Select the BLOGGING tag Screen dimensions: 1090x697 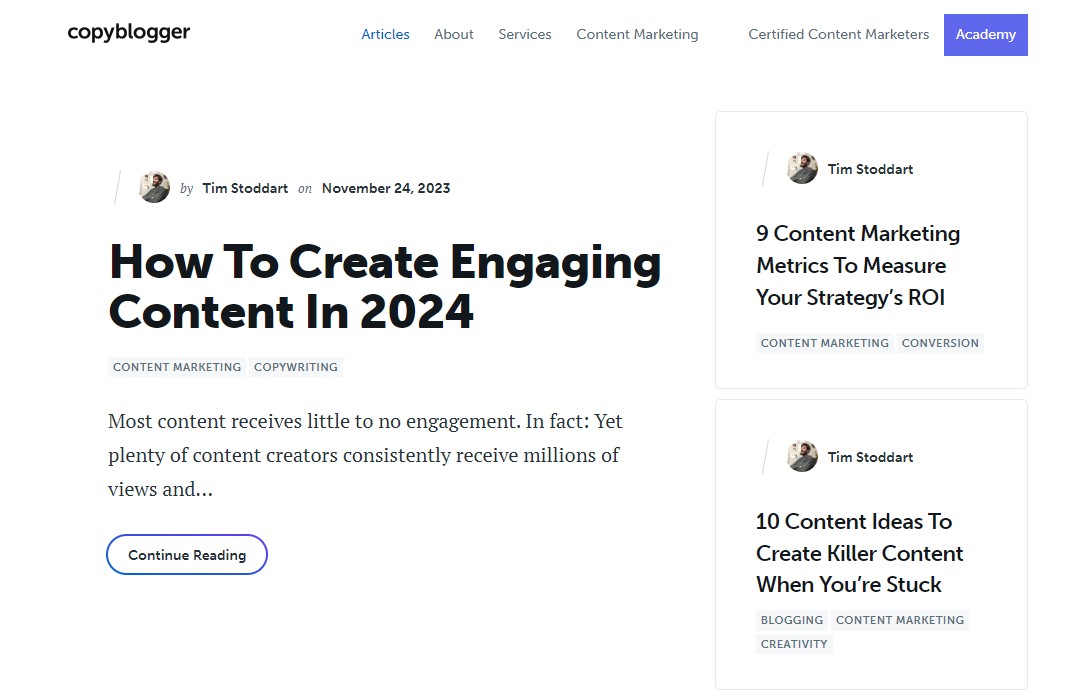tap(791, 620)
